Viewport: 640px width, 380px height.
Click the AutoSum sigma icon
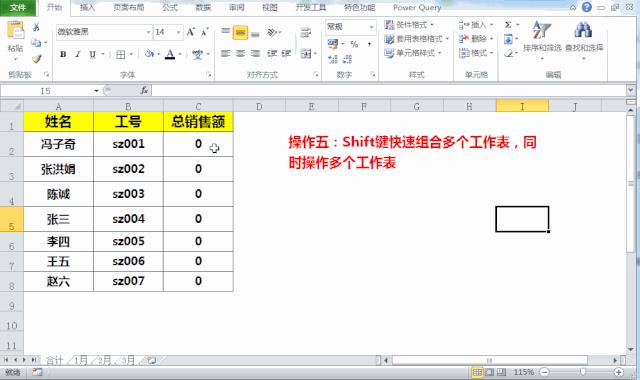pyautogui.click(x=508, y=25)
